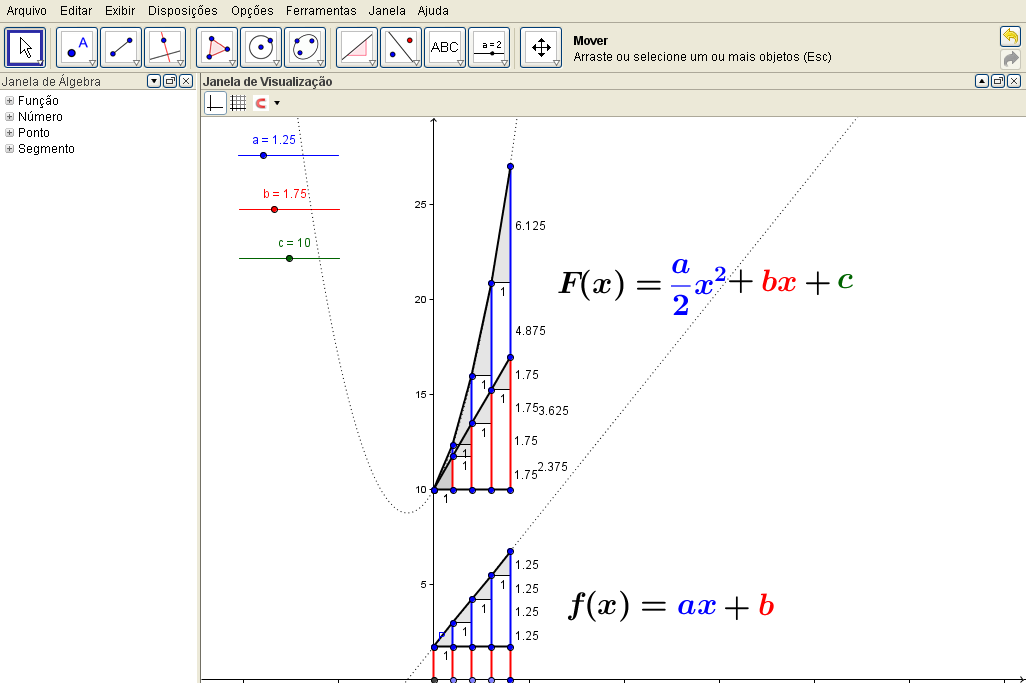Open the point capturing dropdown arrow
Screen dimensions: 1026x683
pyautogui.click(x=277, y=103)
